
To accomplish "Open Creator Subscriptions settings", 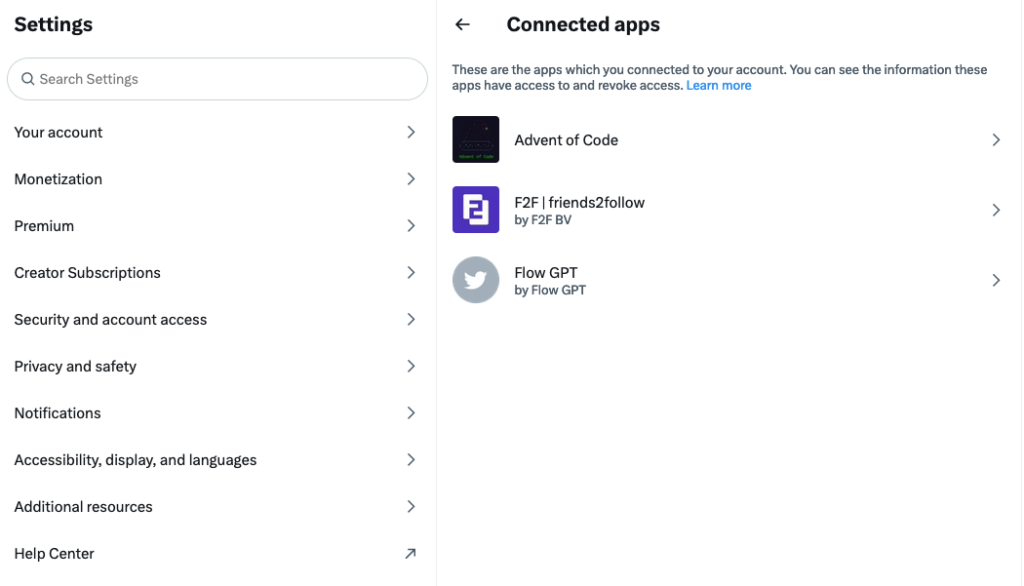I will [87, 273].
